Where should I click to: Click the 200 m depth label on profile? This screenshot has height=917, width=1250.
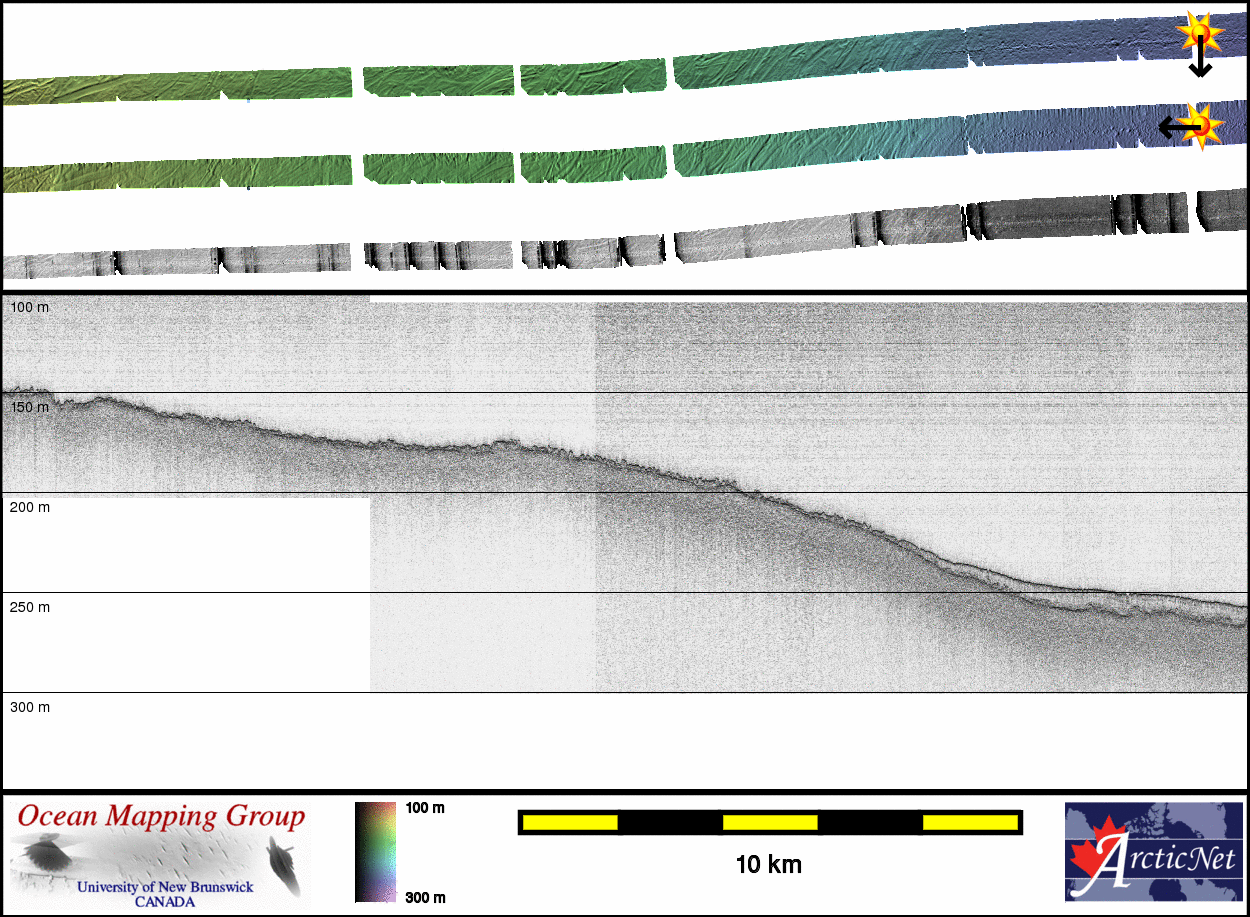point(30,507)
